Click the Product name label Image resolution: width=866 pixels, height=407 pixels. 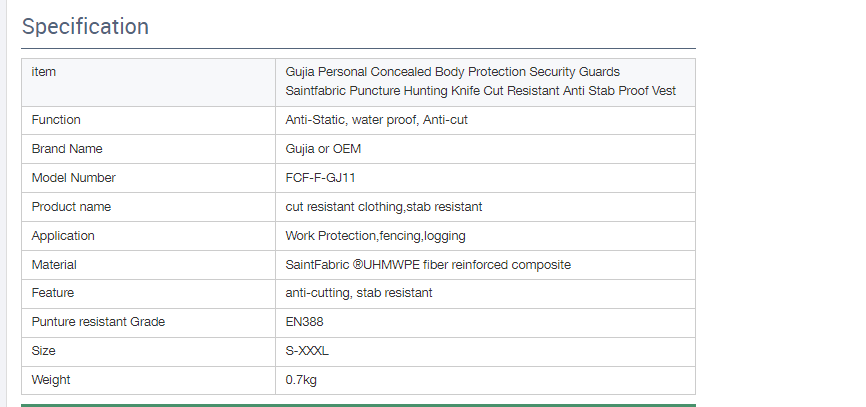point(71,207)
